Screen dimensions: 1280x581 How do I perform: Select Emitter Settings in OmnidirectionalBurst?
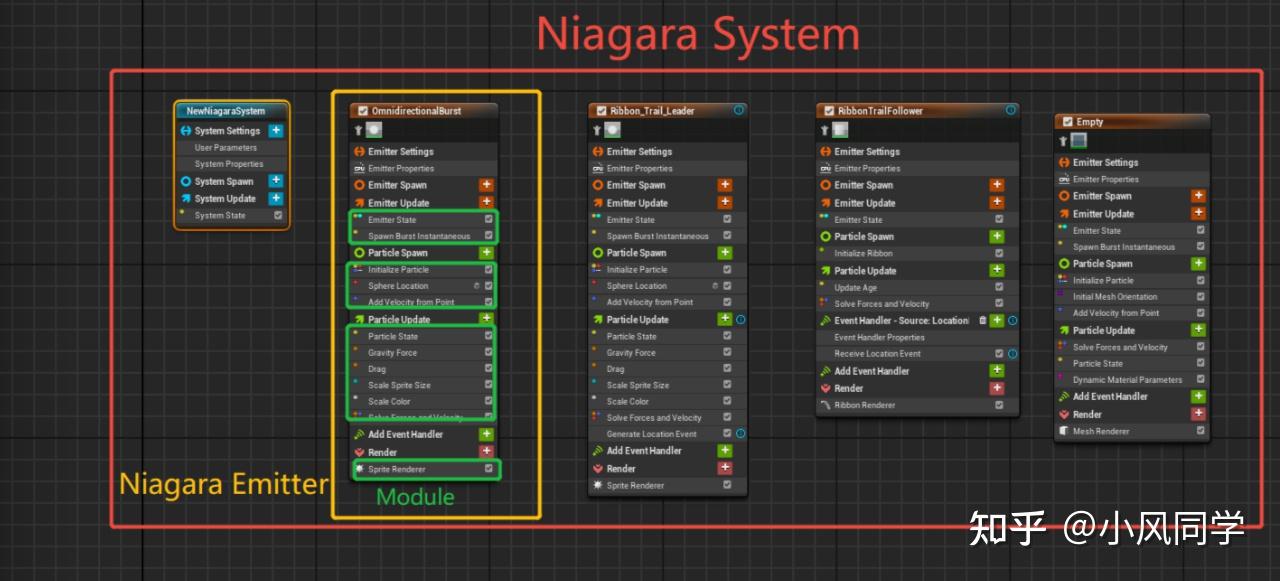(x=401, y=152)
